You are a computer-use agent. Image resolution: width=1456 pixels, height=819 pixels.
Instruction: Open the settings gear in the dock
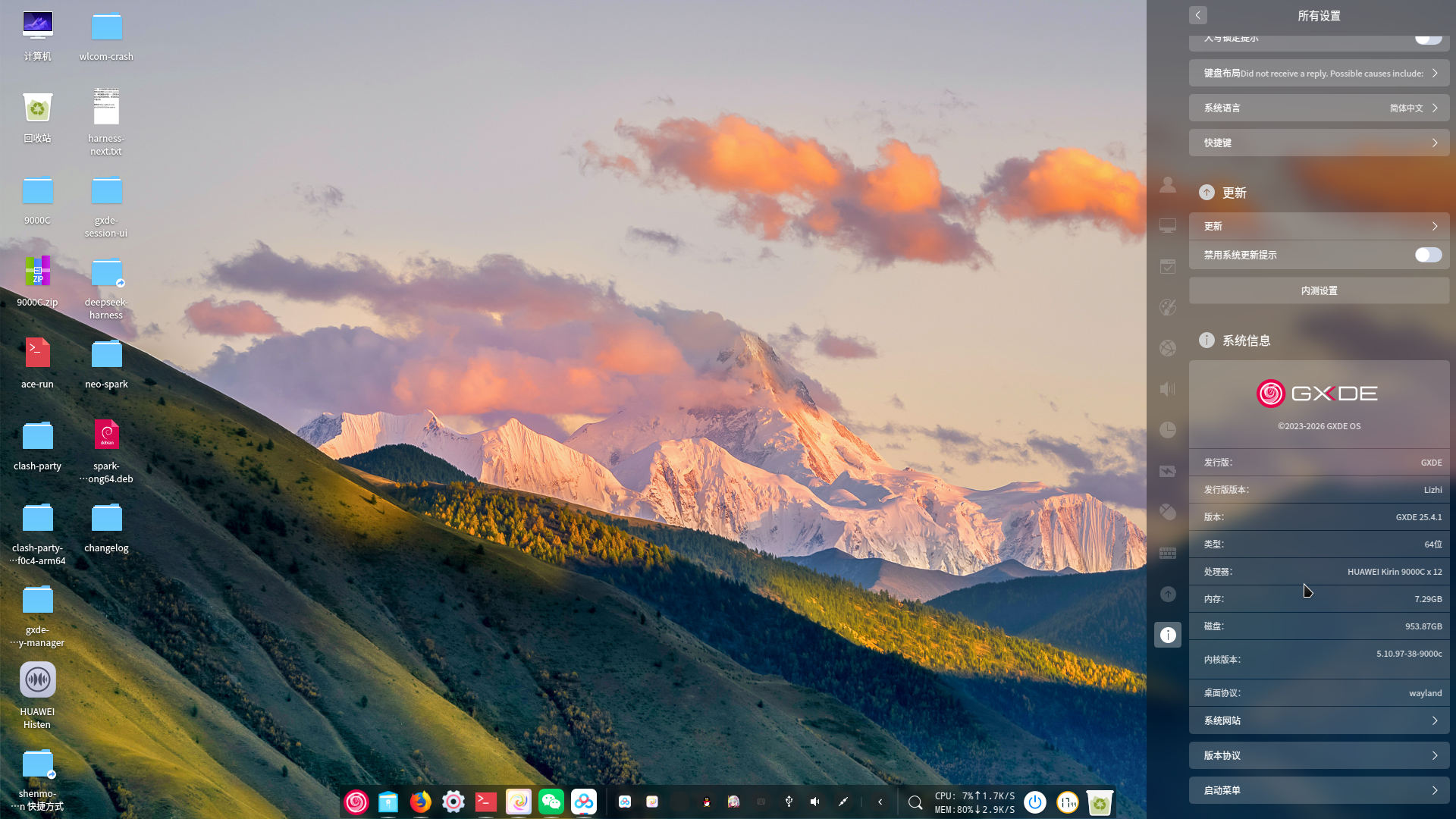[x=453, y=802]
